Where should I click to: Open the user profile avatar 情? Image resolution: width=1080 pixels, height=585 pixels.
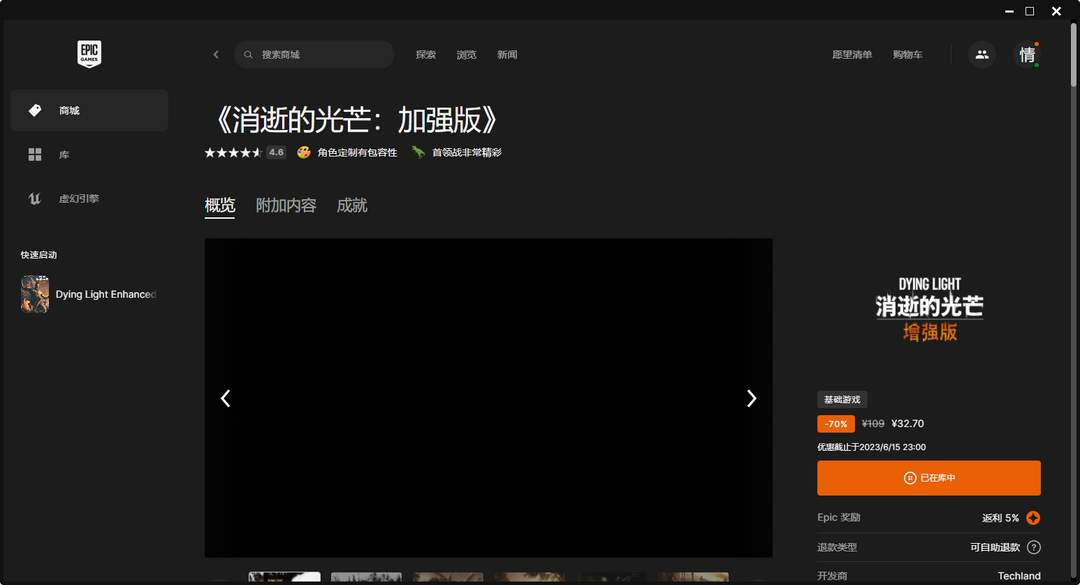click(1026, 54)
